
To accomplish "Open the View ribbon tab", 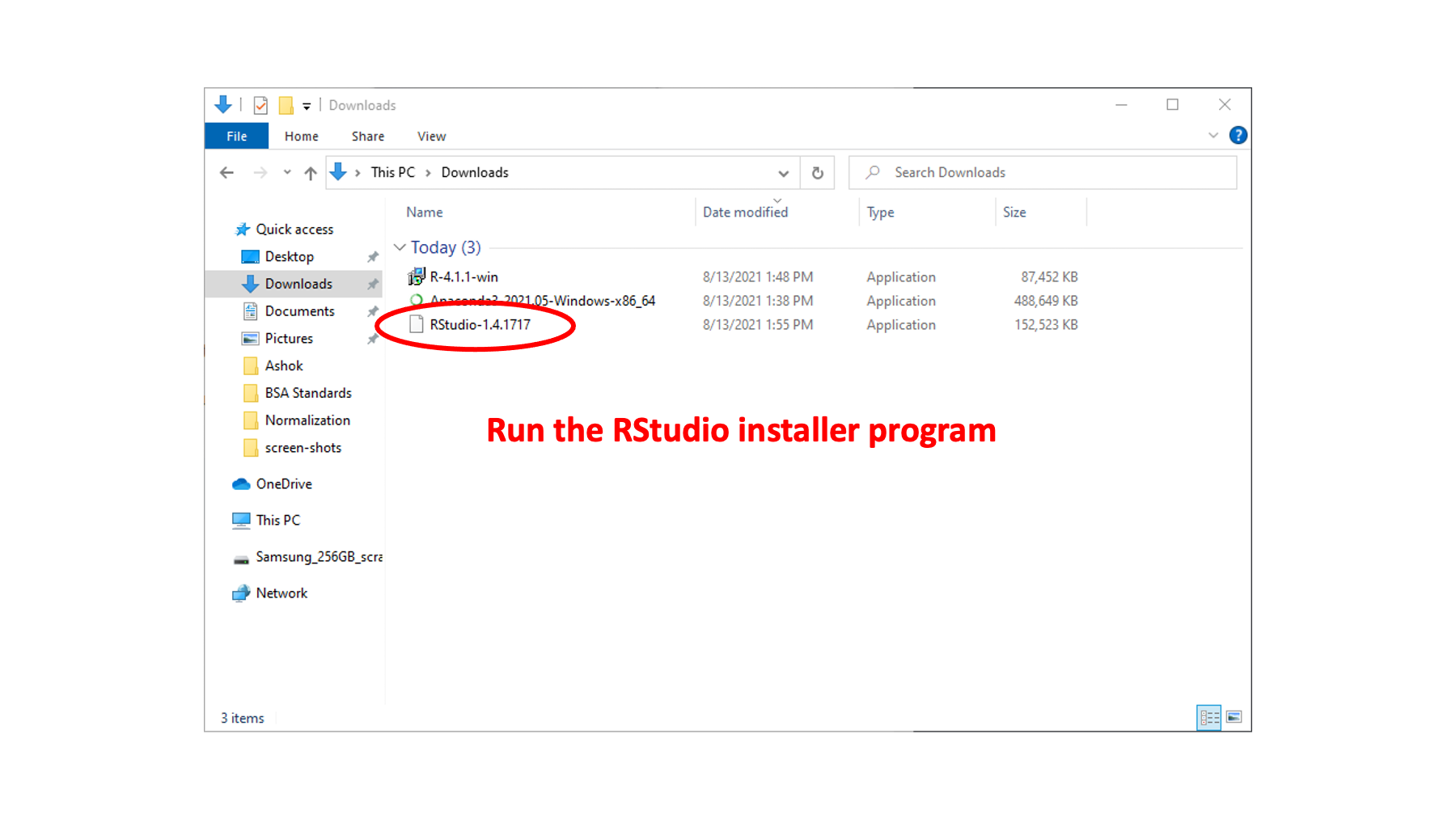I will pos(431,136).
